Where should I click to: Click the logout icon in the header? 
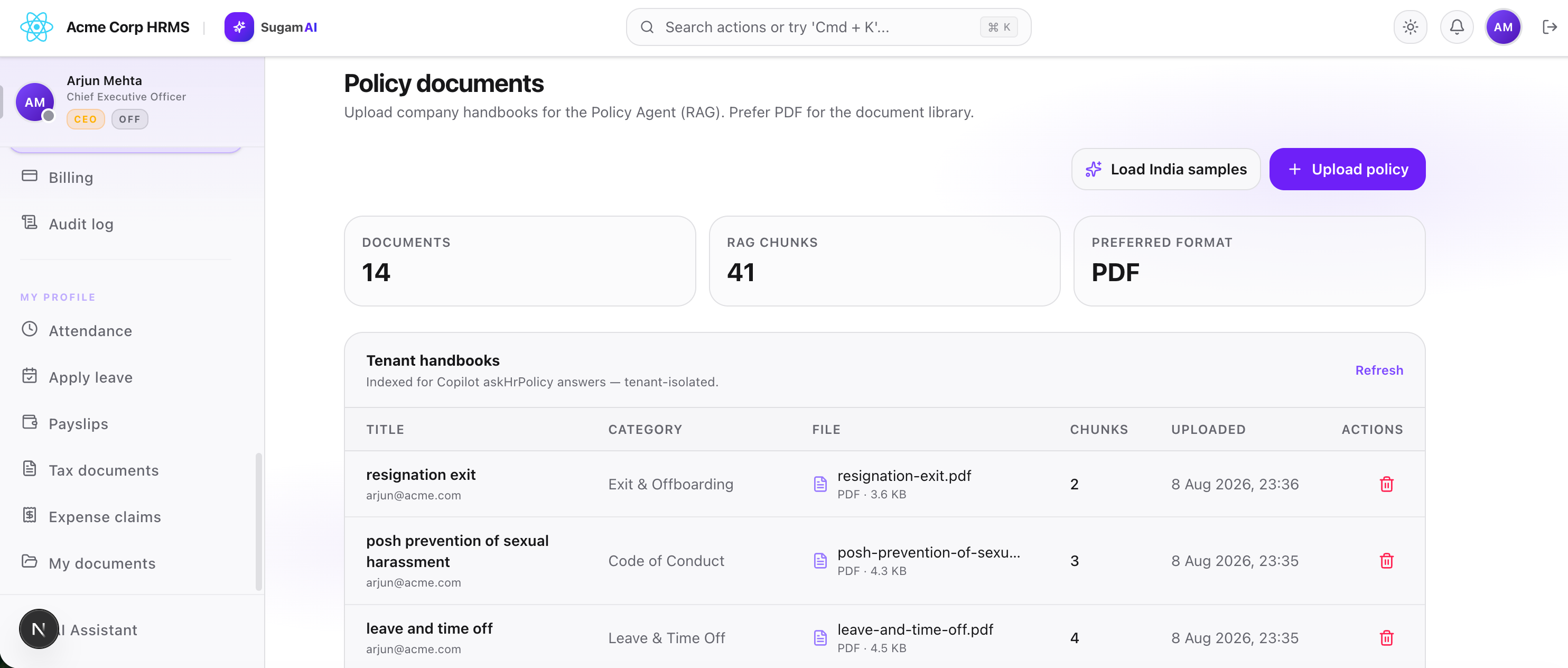click(x=1549, y=27)
